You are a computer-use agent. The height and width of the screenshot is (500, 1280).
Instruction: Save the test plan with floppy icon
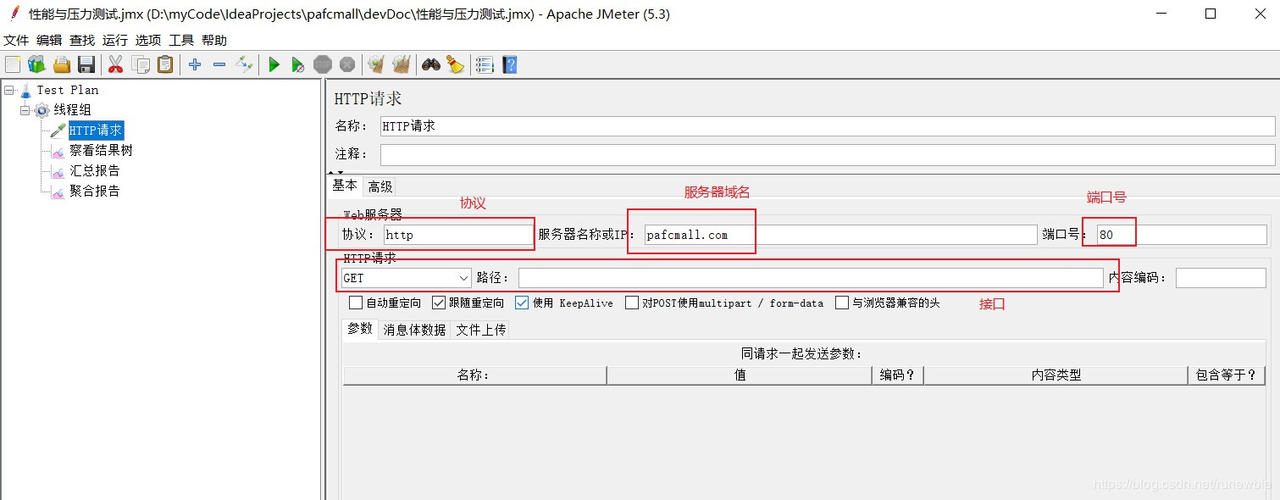(x=87, y=65)
